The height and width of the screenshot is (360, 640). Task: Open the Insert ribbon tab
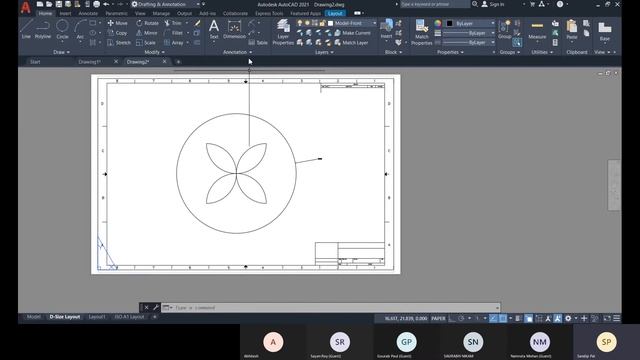tap(65, 13)
